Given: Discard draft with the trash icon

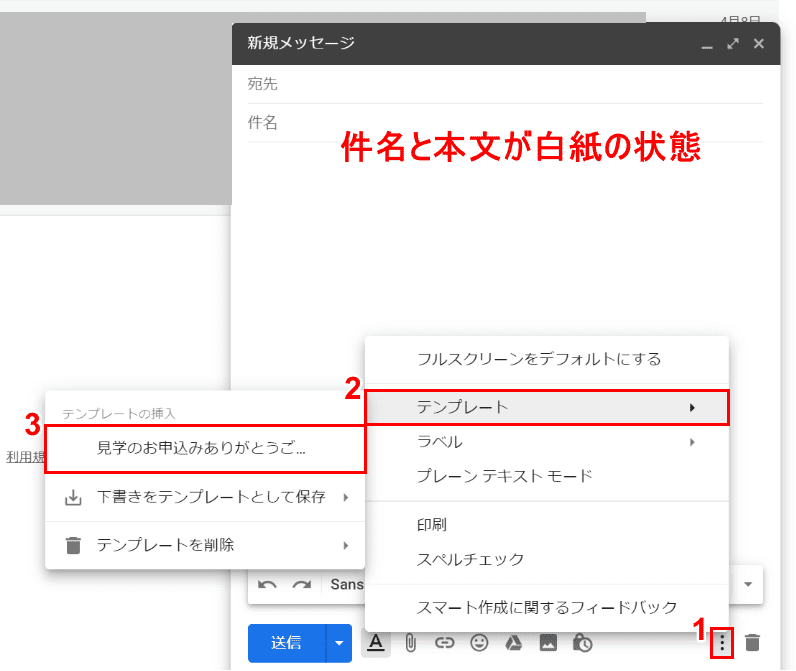Looking at the screenshot, I should [x=752, y=643].
